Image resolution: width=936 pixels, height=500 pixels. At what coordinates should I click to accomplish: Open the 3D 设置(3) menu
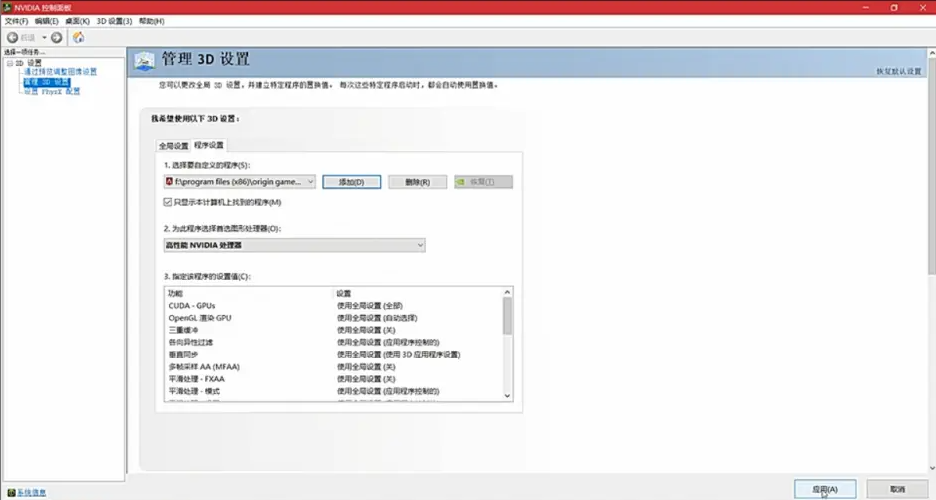(114, 21)
